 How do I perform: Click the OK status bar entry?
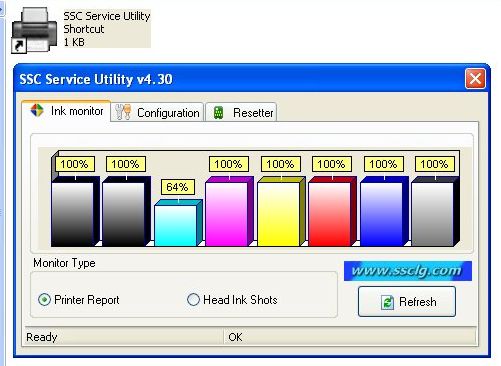coord(235,337)
